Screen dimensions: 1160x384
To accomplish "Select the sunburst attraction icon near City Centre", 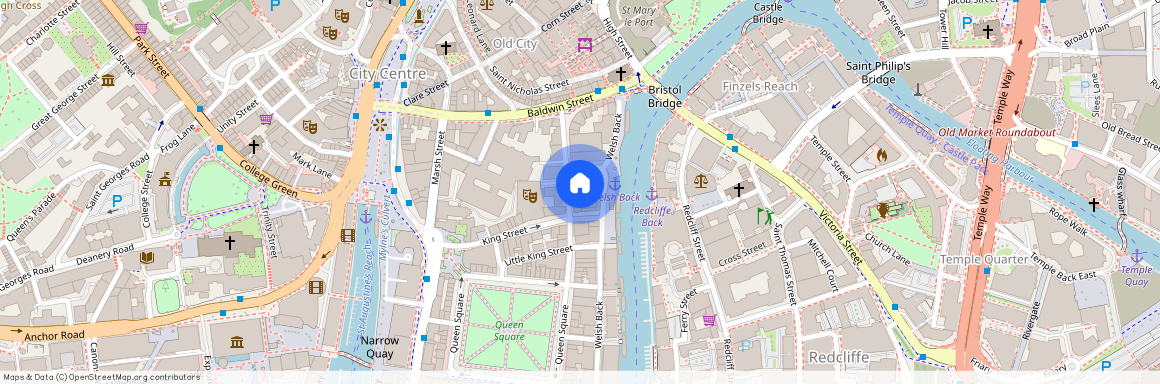I will [x=380, y=124].
